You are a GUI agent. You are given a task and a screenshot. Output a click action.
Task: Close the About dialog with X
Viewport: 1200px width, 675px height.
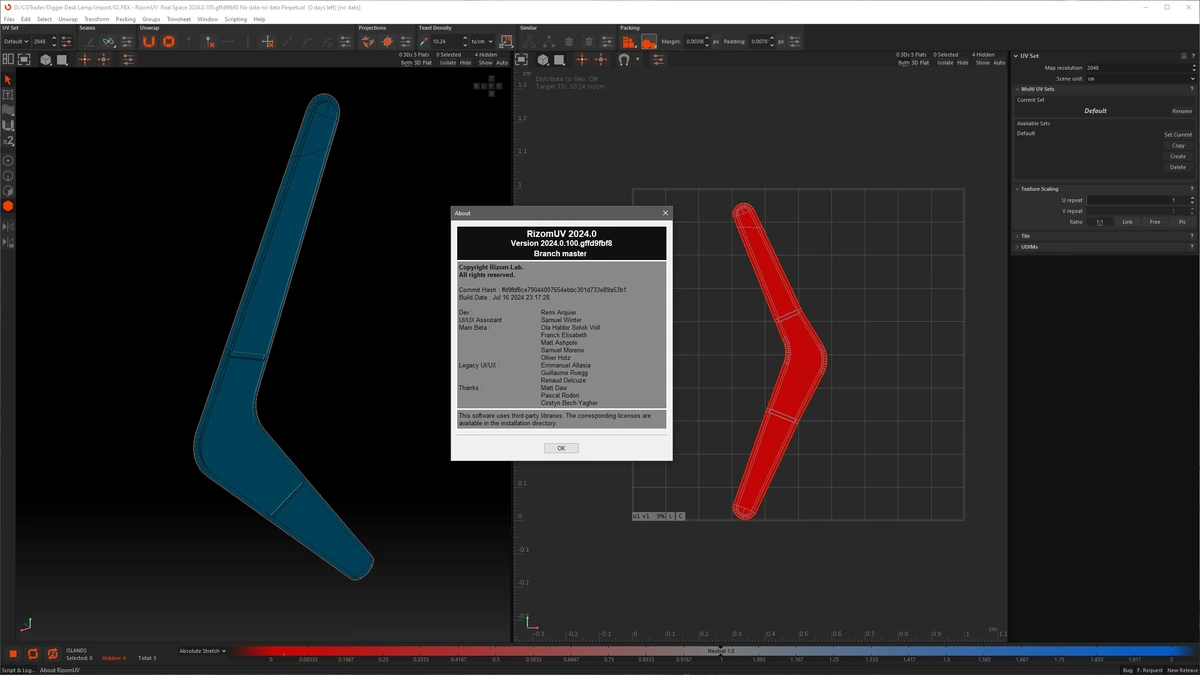(x=665, y=213)
